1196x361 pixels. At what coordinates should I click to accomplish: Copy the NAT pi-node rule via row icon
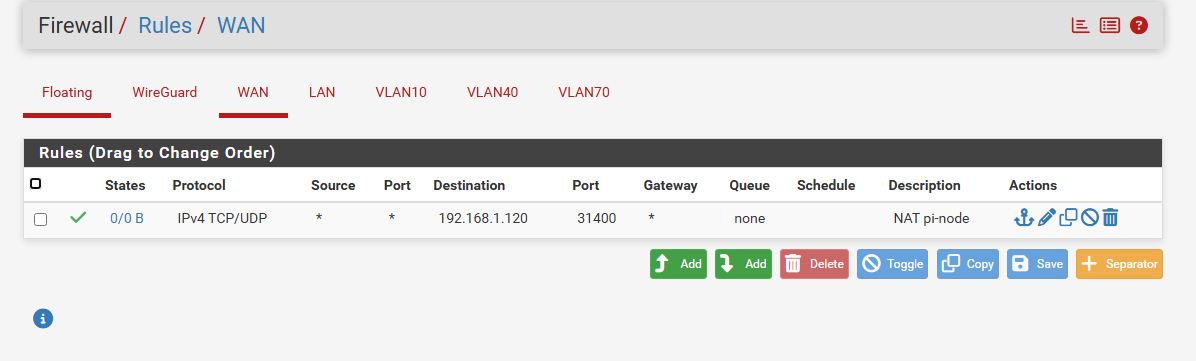[x=1068, y=218]
